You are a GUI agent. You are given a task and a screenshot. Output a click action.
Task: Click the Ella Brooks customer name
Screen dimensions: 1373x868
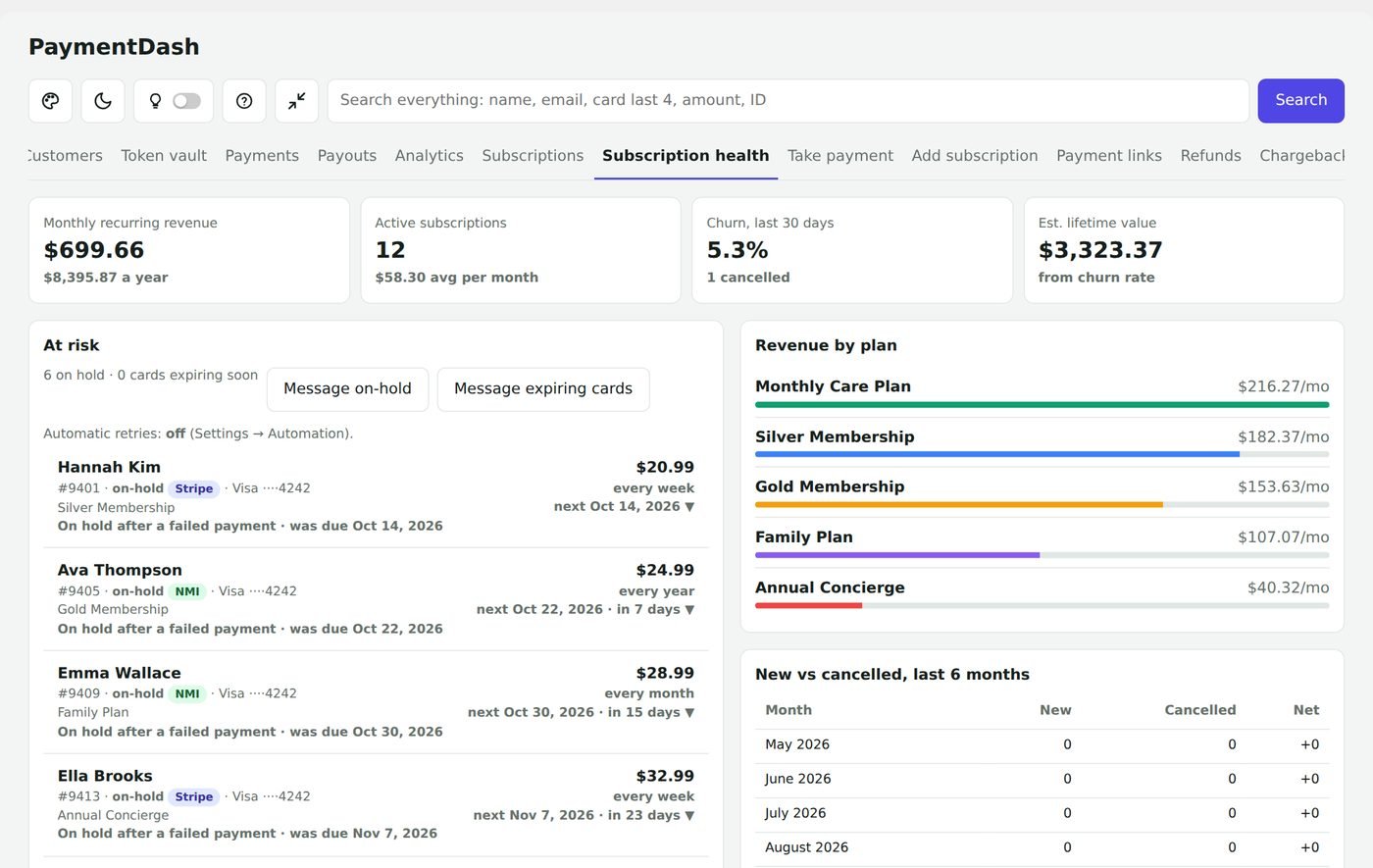pyautogui.click(x=105, y=777)
